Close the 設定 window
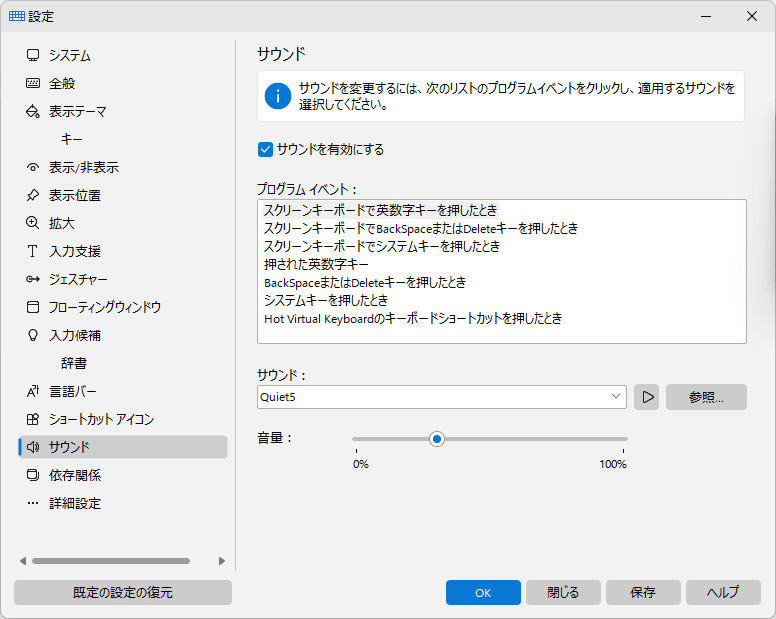Screen dimensions: 776x619 752,16
